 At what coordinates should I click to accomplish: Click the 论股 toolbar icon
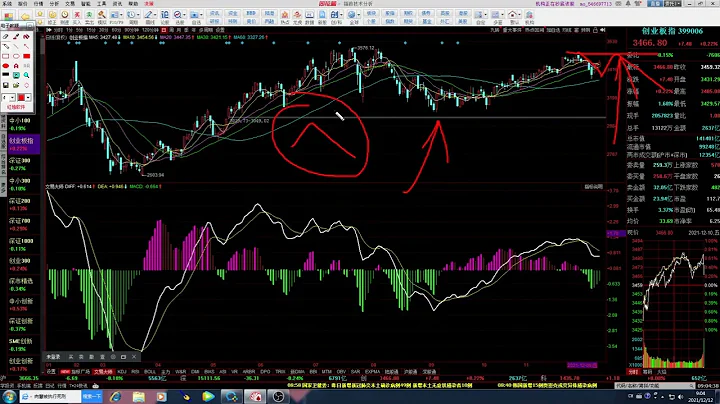coord(164,17)
